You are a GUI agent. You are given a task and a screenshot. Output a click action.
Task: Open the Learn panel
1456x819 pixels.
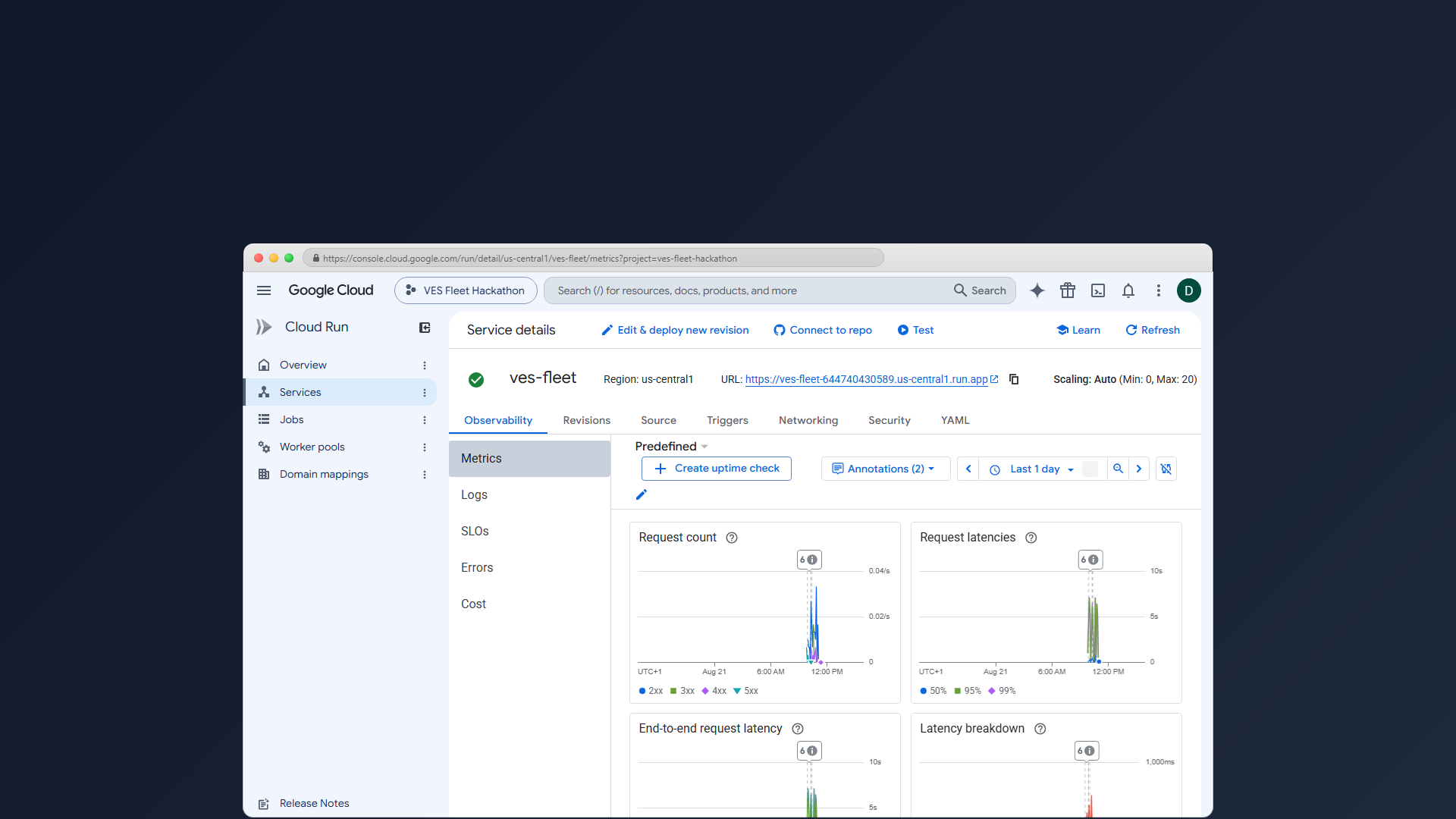click(x=1078, y=330)
